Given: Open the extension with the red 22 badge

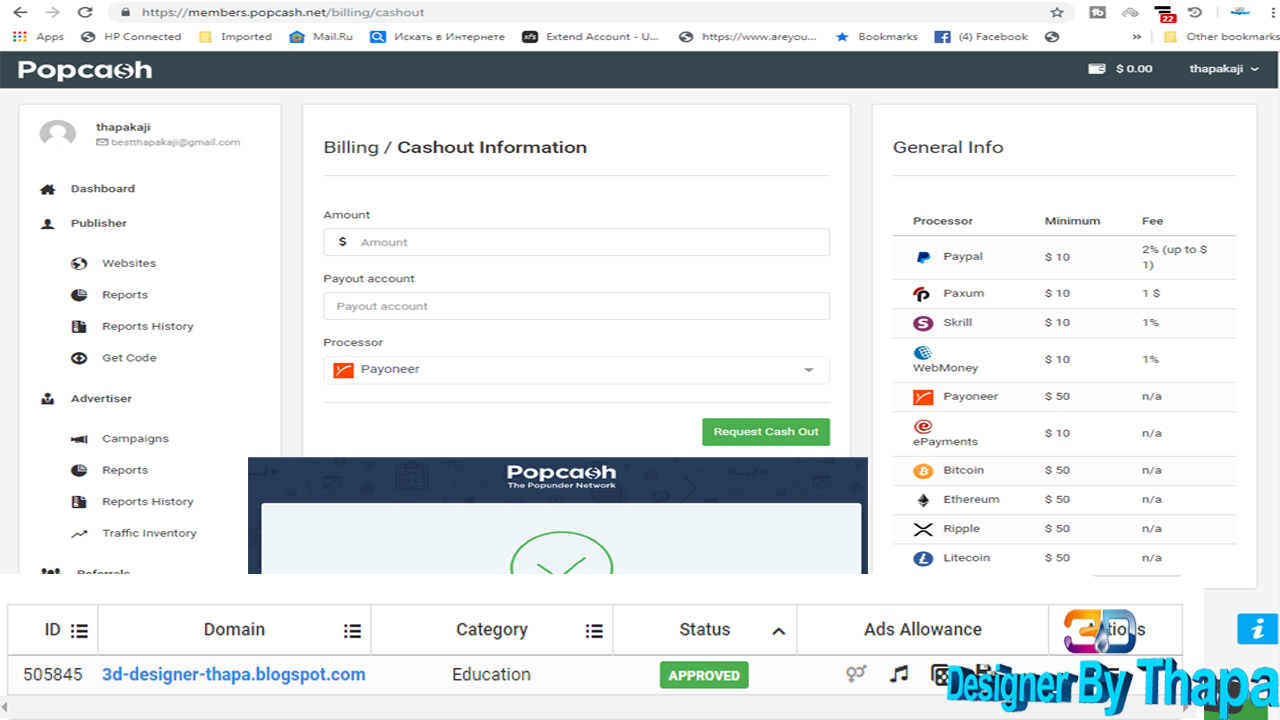Looking at the screenshot, I should [x=1164, y=13].
